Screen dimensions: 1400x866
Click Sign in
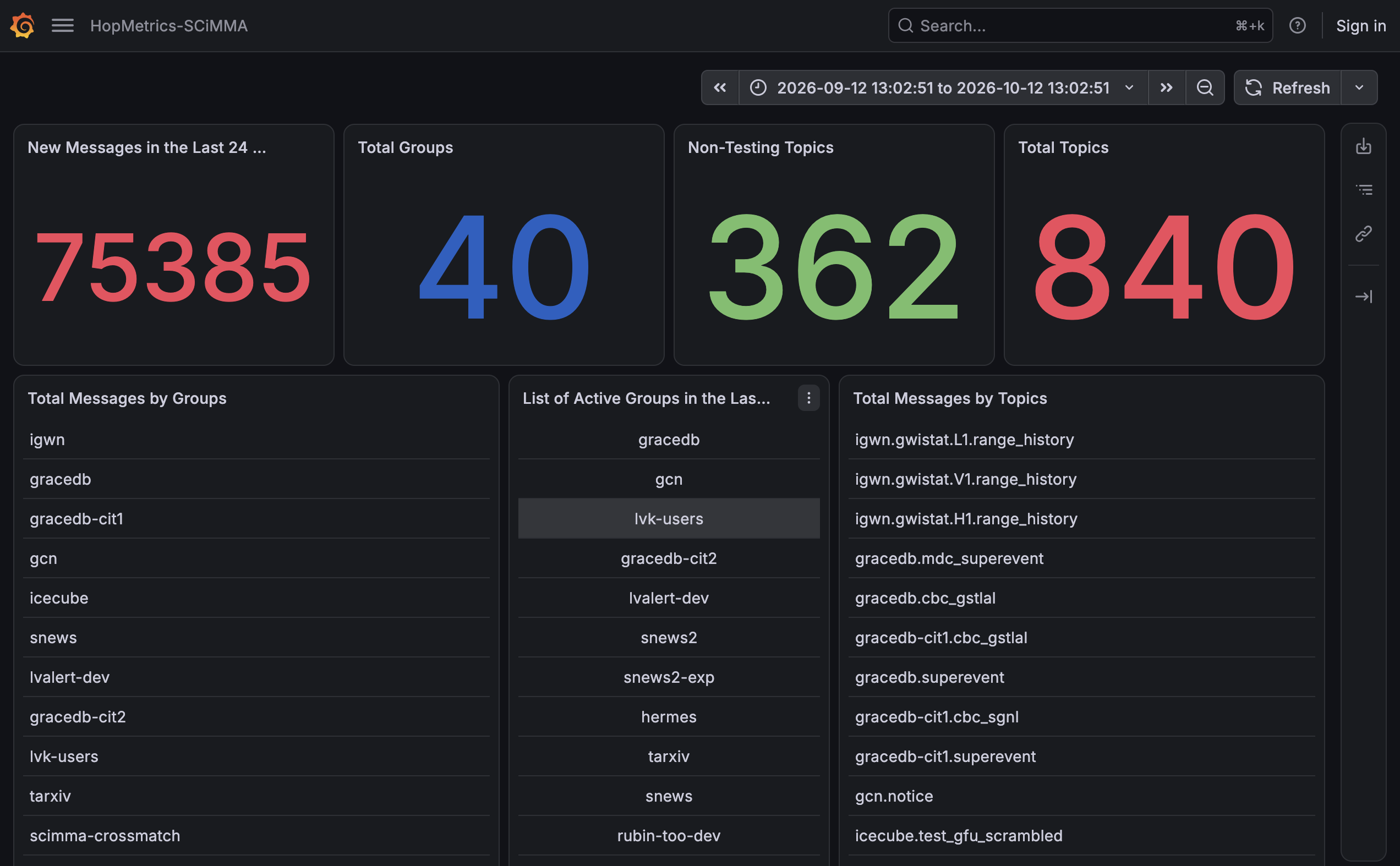click(x=1360, y=26)
